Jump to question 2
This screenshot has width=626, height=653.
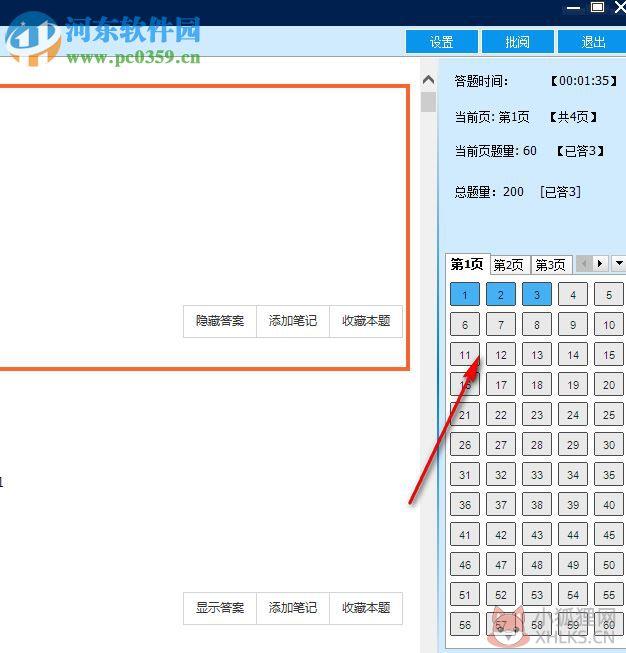501,295
